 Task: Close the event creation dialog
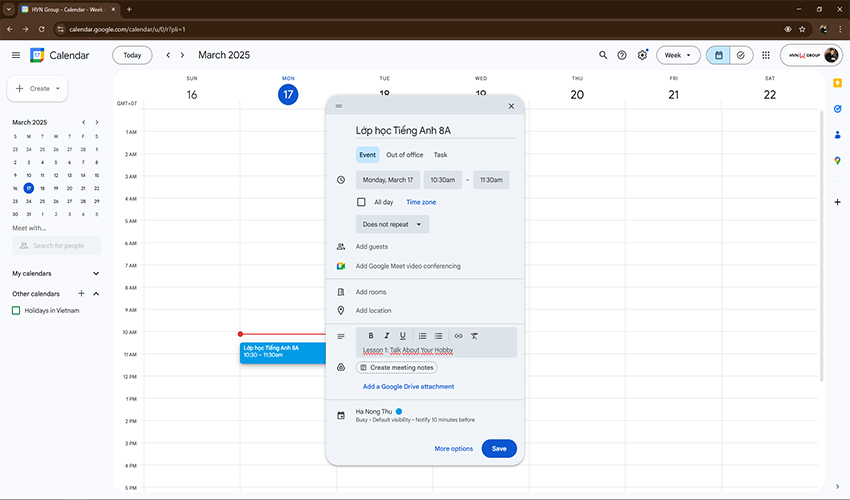511,106
